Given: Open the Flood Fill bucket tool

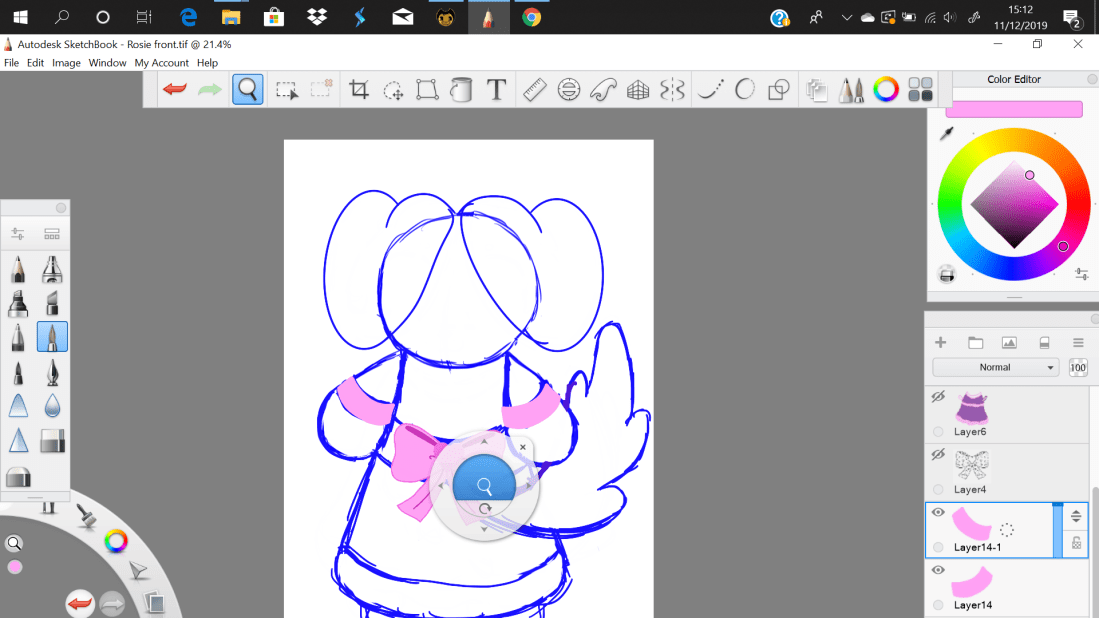Looking at the screenshot, I should point(461,90).
